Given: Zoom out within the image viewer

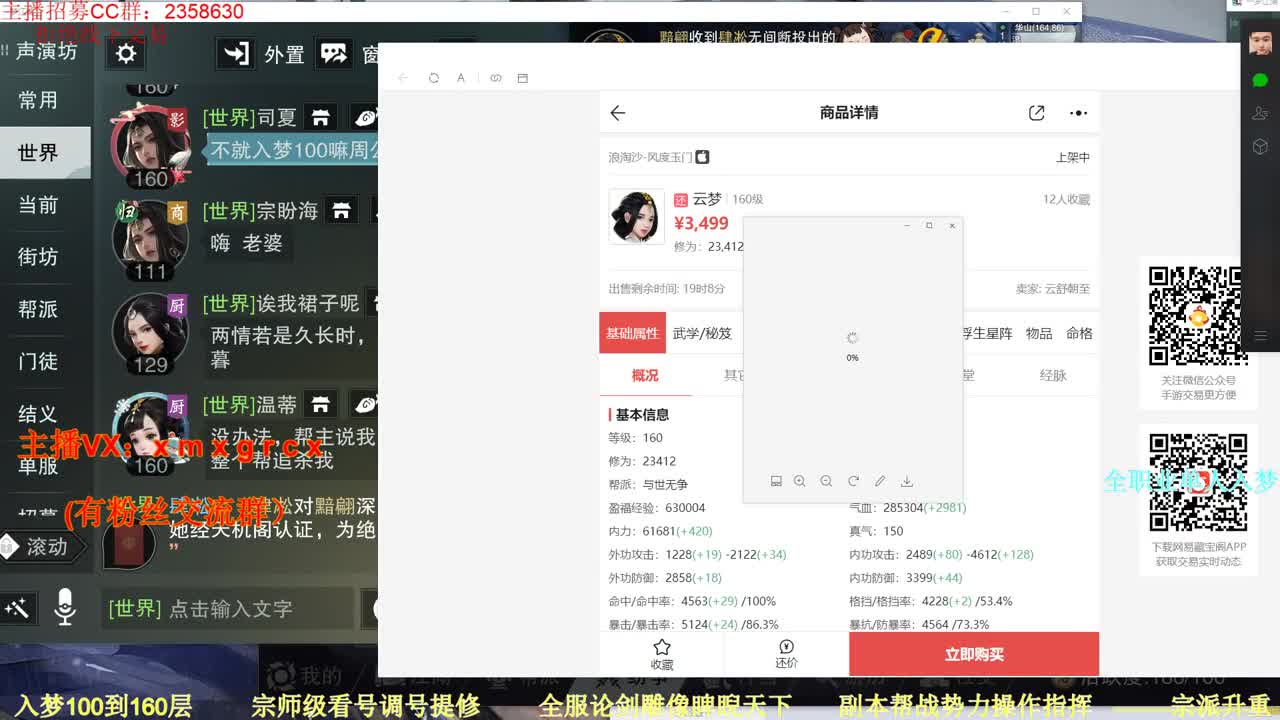Looking at the screenshot, I should [x=826, y=481].
